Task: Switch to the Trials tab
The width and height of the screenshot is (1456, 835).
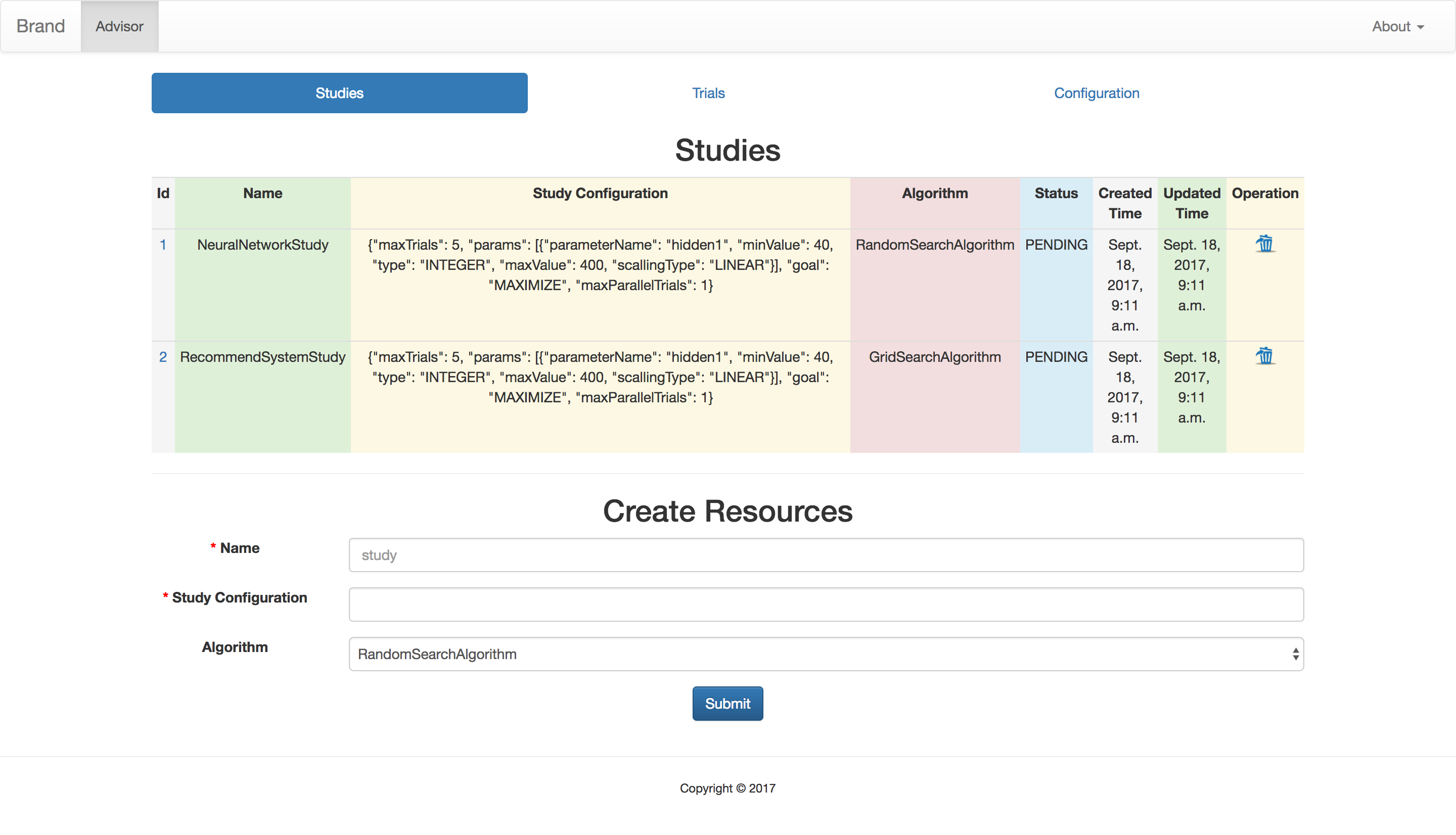Action: point(708,93)
